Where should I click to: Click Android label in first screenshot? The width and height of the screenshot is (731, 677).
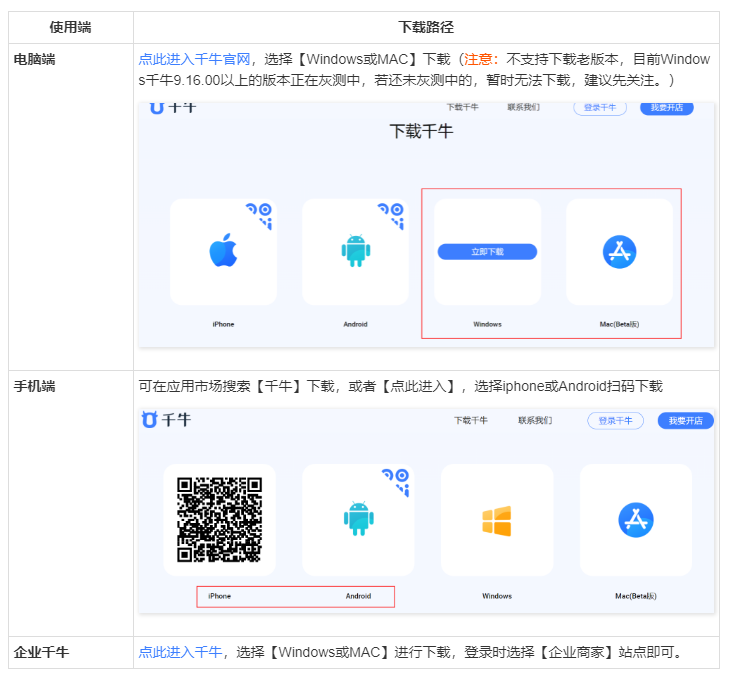355,324
